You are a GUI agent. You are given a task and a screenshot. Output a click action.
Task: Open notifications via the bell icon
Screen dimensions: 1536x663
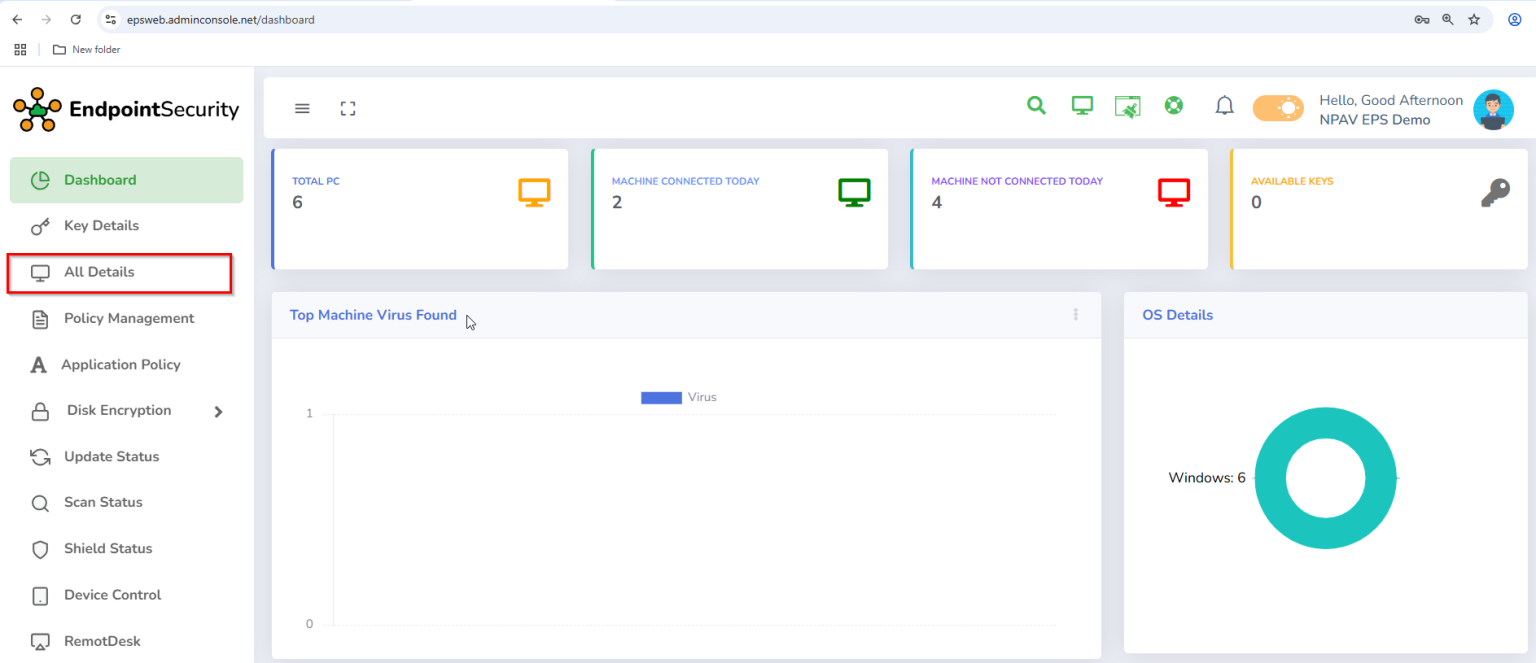pyautogui.click(x=1224, y=105)
